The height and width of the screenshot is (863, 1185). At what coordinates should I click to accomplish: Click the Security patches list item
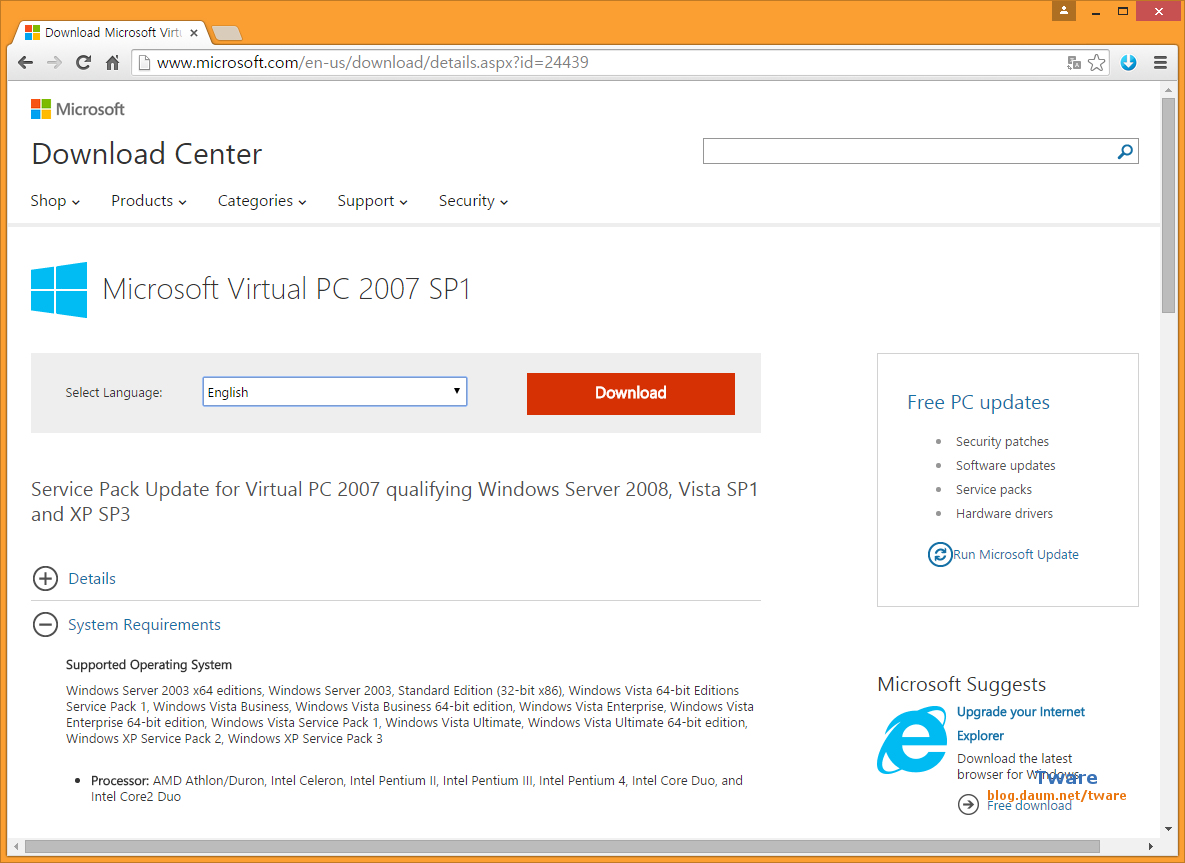pyautogui.click(x=1002, y=441)
